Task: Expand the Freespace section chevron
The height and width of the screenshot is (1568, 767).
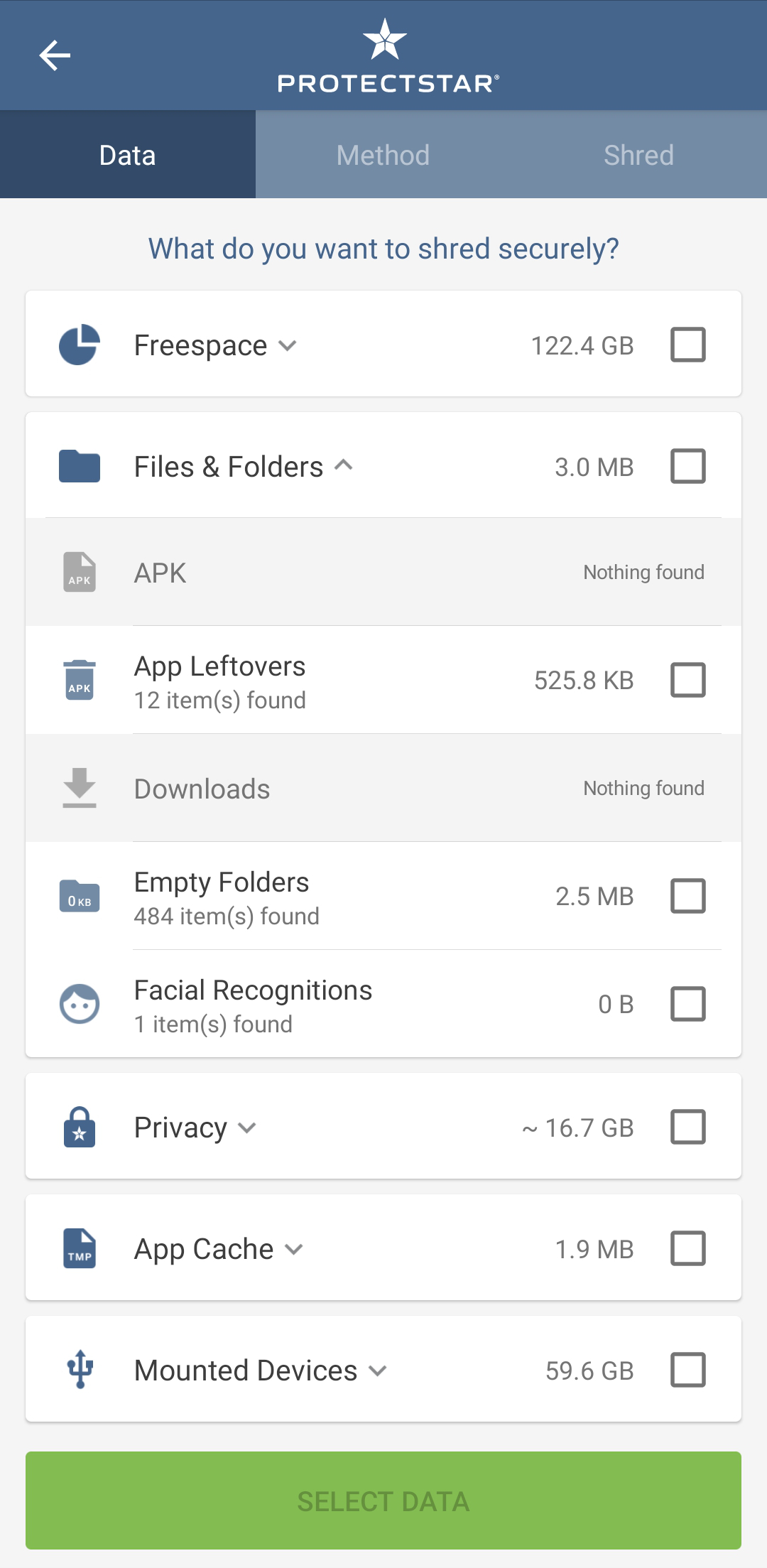Action: point(287,346)
